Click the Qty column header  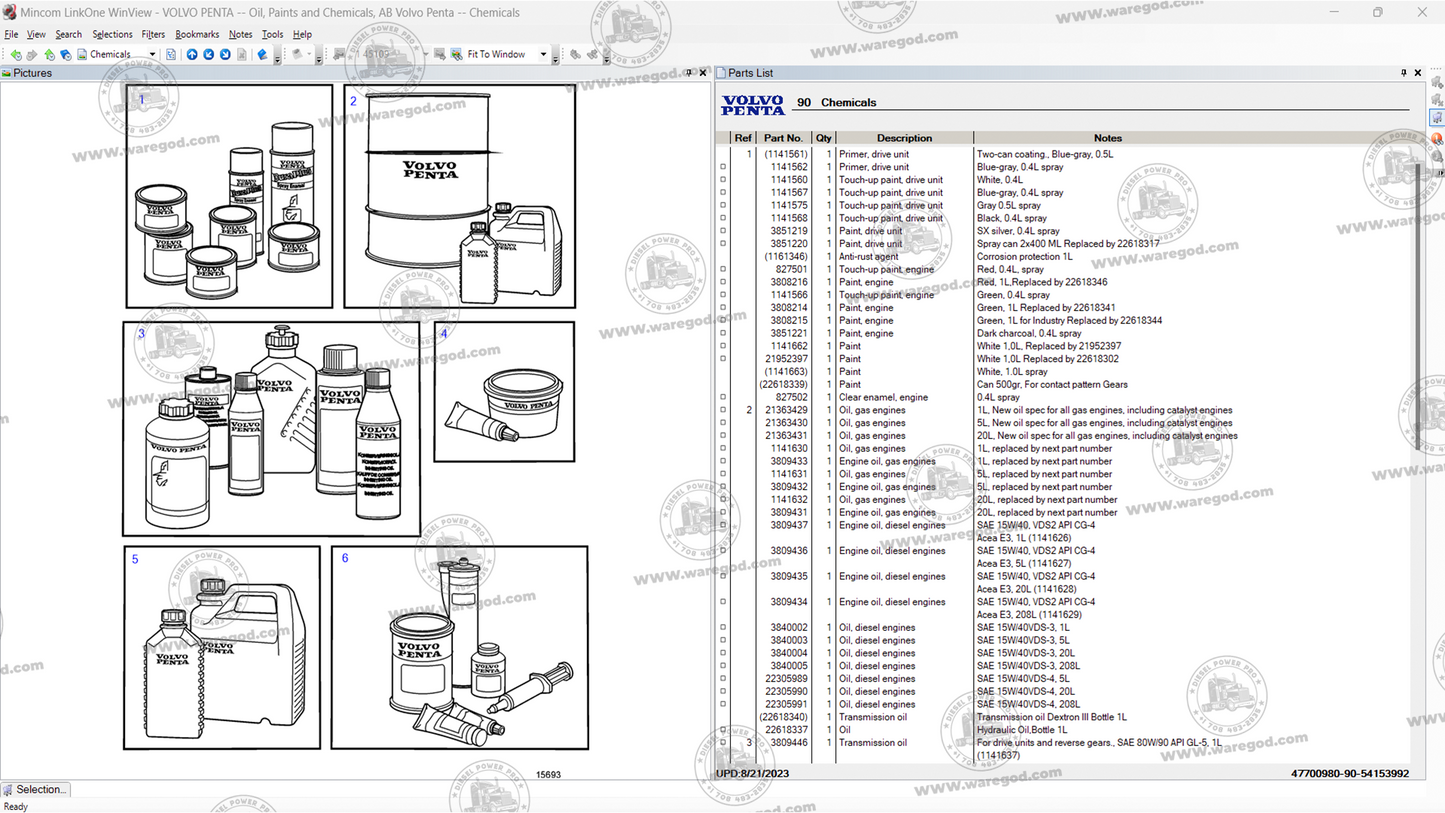point(823,138)
